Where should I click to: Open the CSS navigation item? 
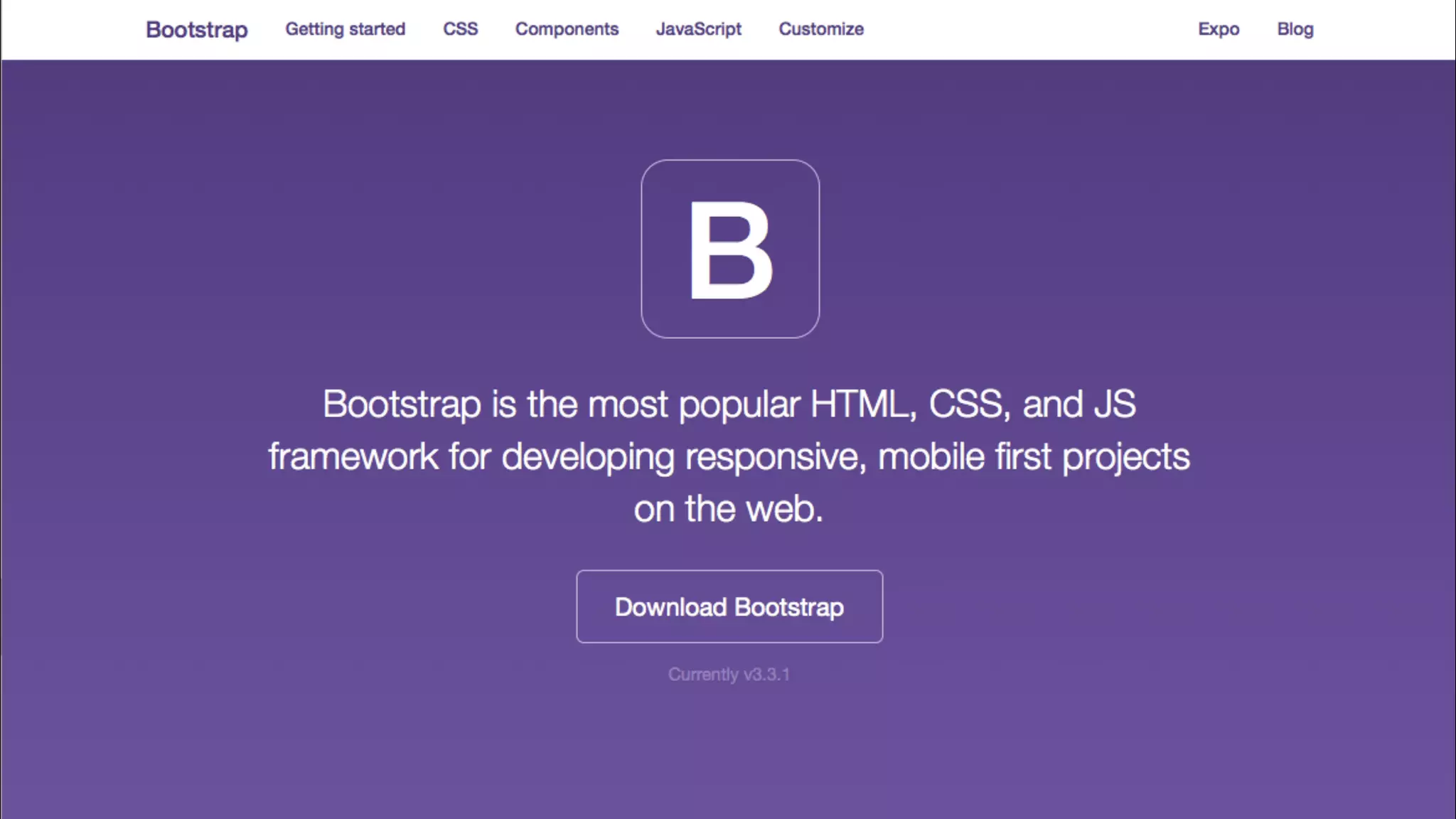pos(460,29)
